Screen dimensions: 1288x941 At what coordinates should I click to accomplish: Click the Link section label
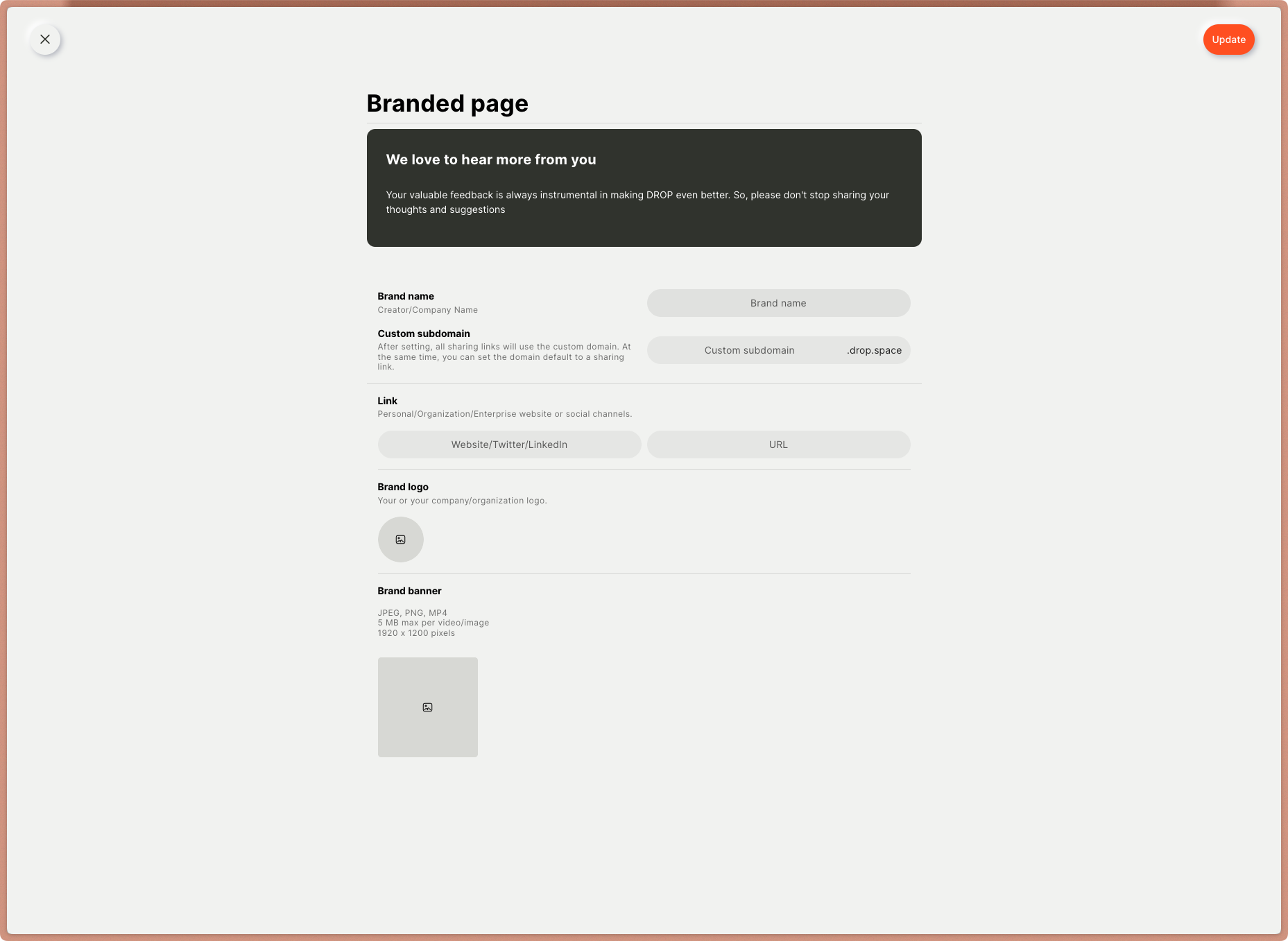(x=387, y=401)
